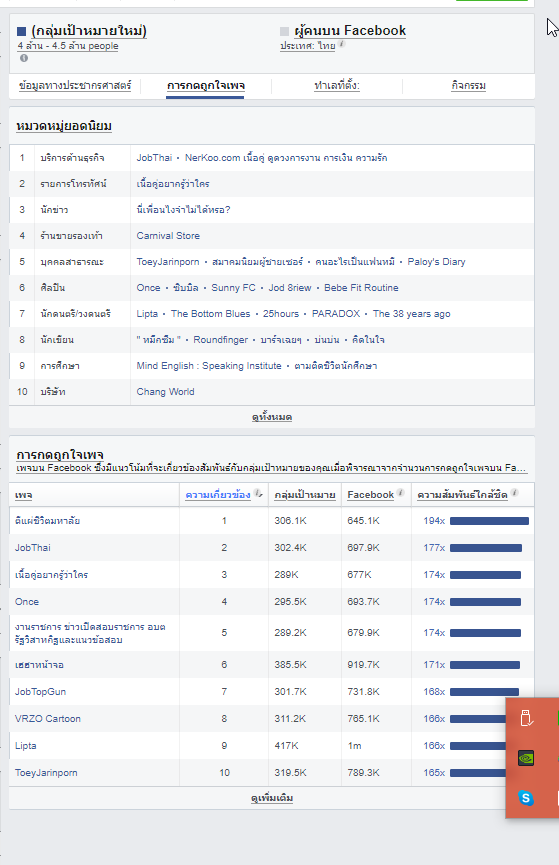Open Skype icon in system tray popup
The width and height of the screenshot is (559, 865).
click(526, 797)
